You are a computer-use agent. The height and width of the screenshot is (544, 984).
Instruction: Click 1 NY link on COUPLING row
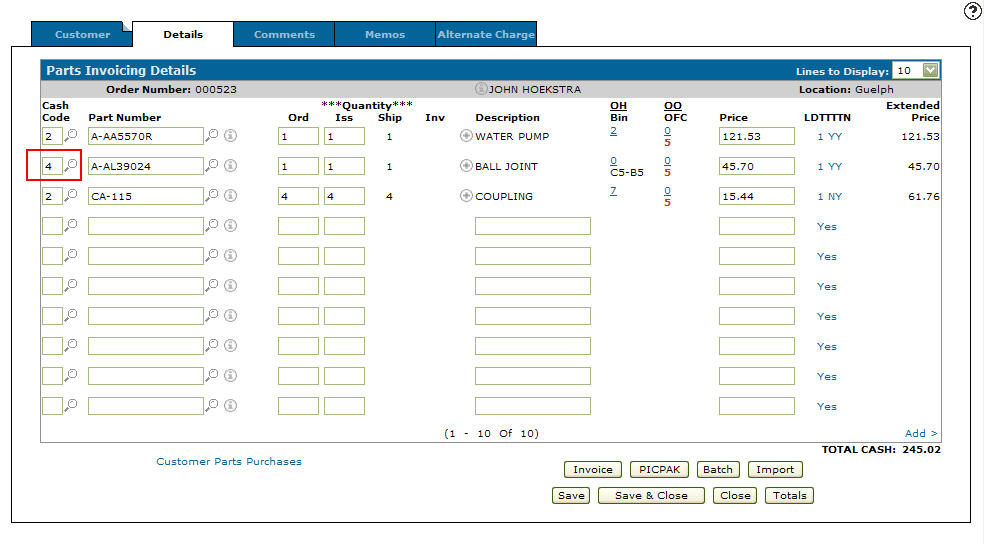coord(830,196)
